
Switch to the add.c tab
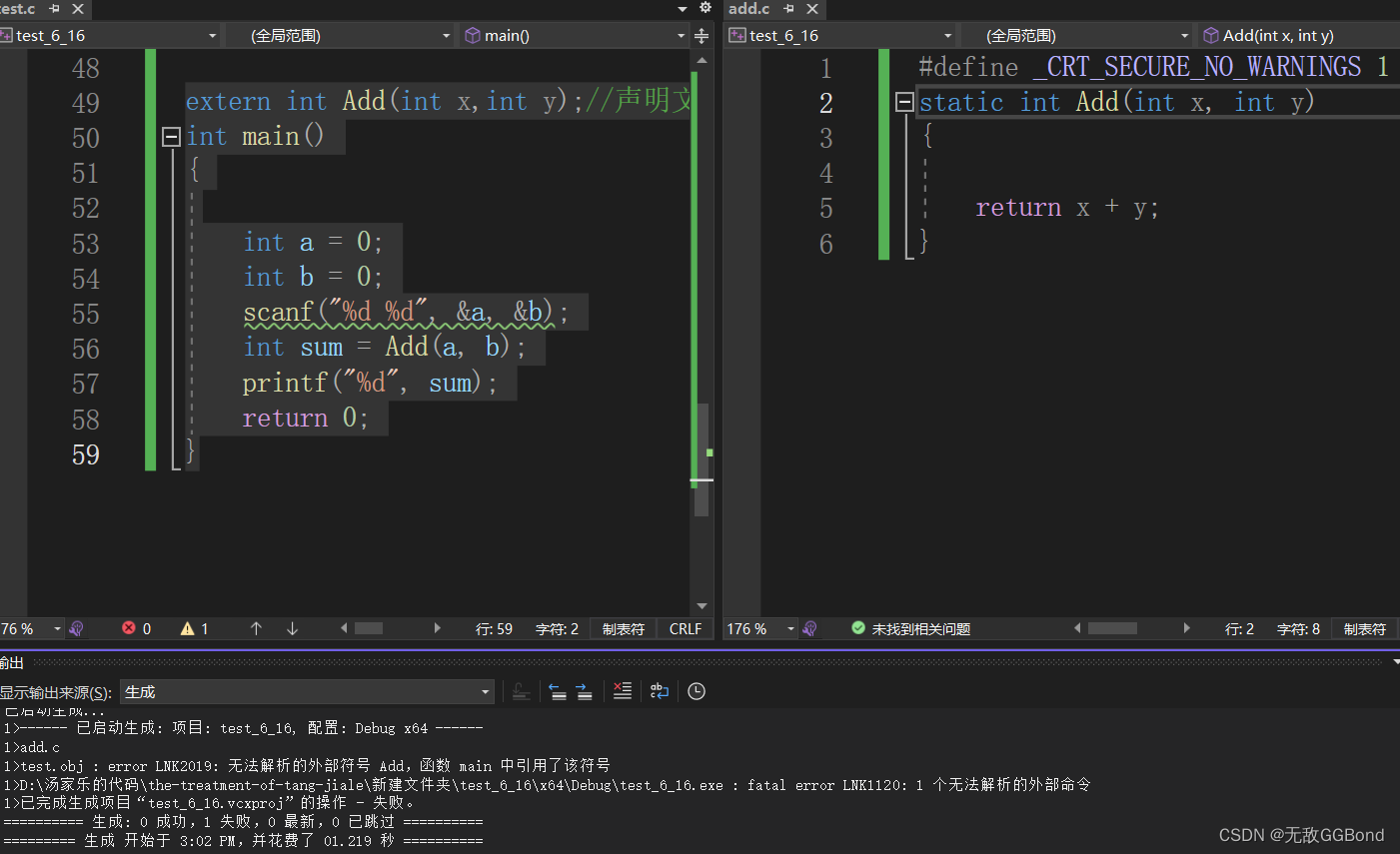pyautogui.click(x=749, y=9)
